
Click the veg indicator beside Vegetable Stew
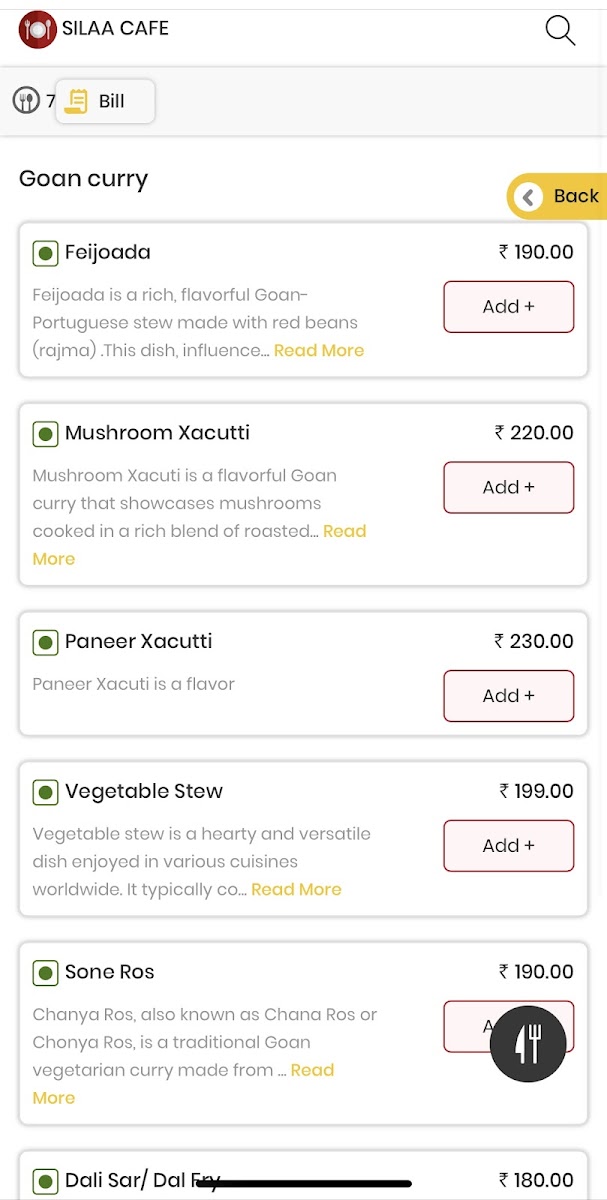click(x=45, y=793)
